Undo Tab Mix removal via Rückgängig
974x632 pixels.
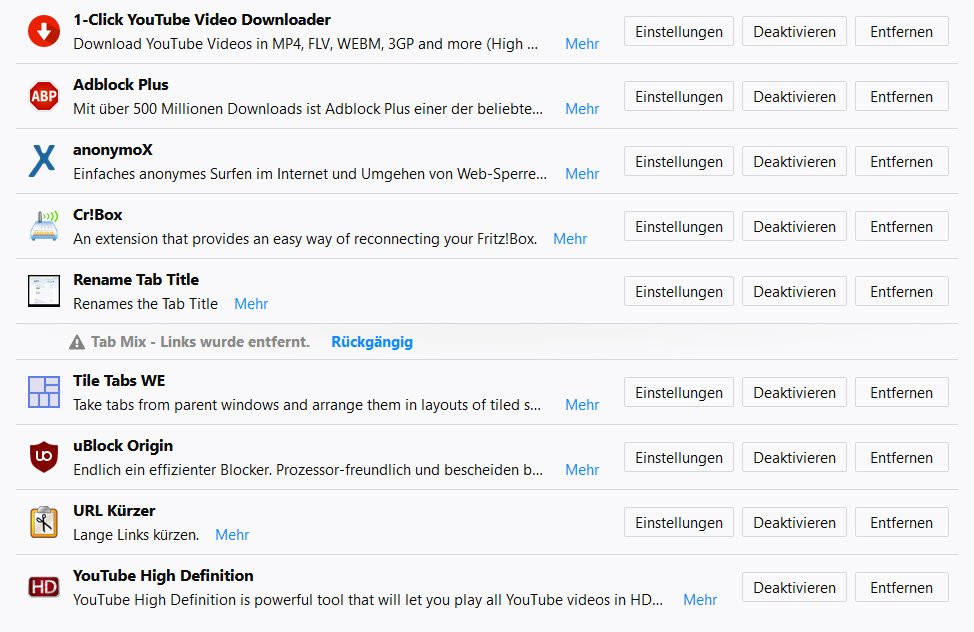[x=372, y=342]
